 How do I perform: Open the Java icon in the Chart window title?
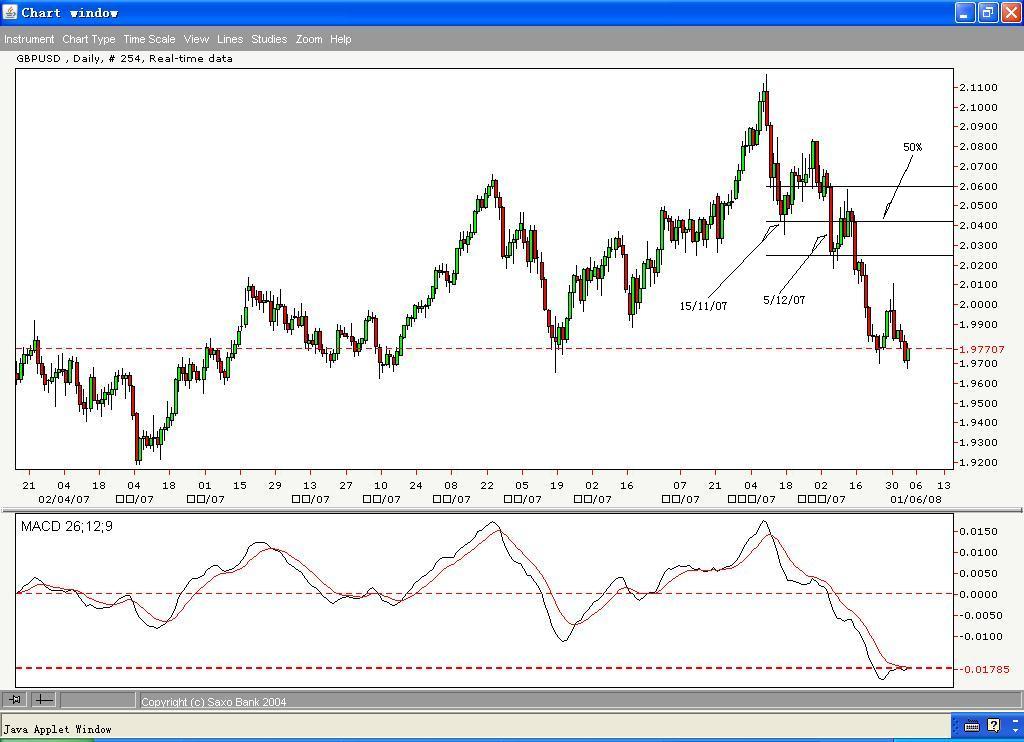coord(10,12)
